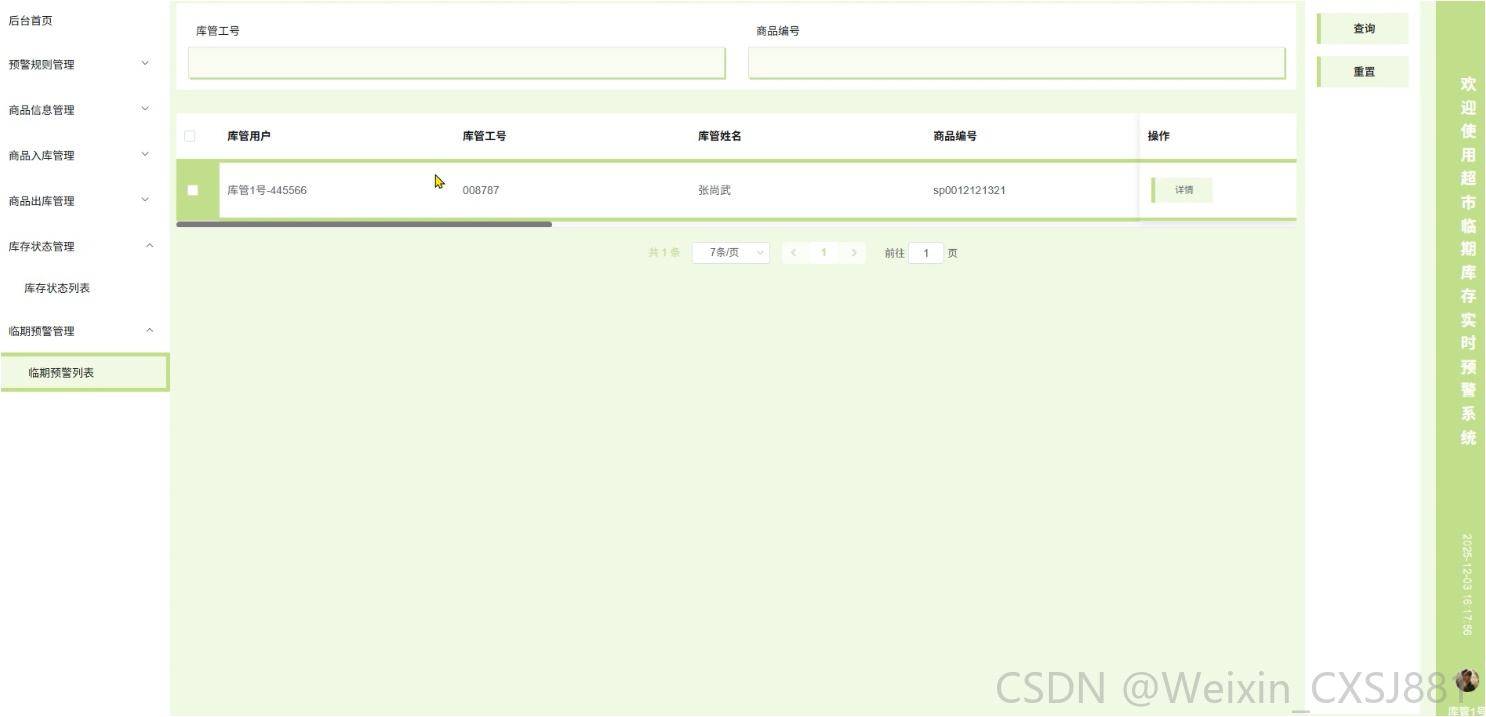Tick the select-all checkbox in table header

coord(190,136)
